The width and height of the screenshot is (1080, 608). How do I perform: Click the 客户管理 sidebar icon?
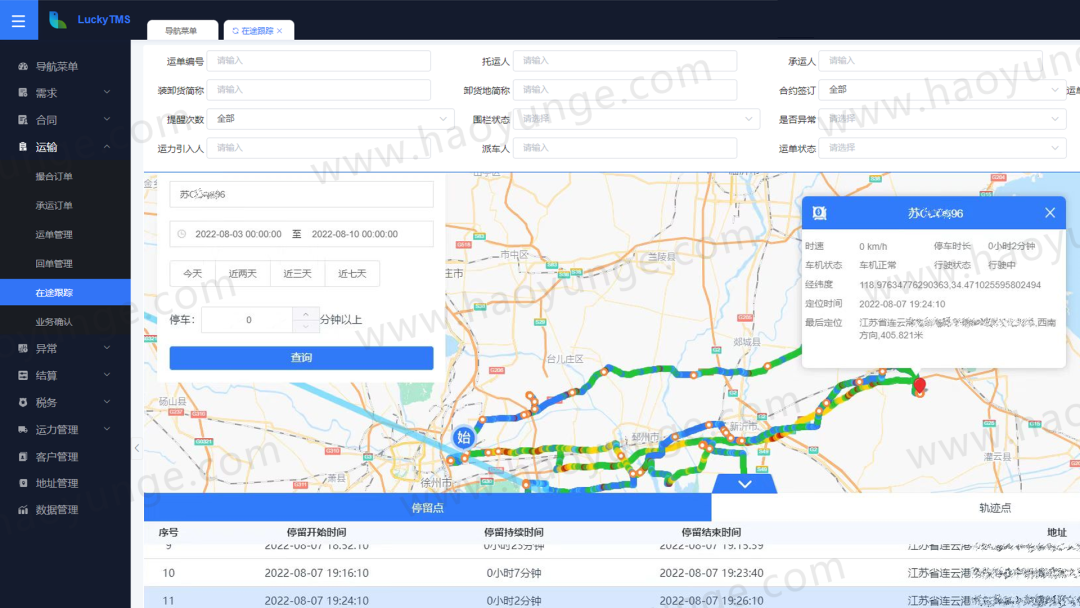23,457
